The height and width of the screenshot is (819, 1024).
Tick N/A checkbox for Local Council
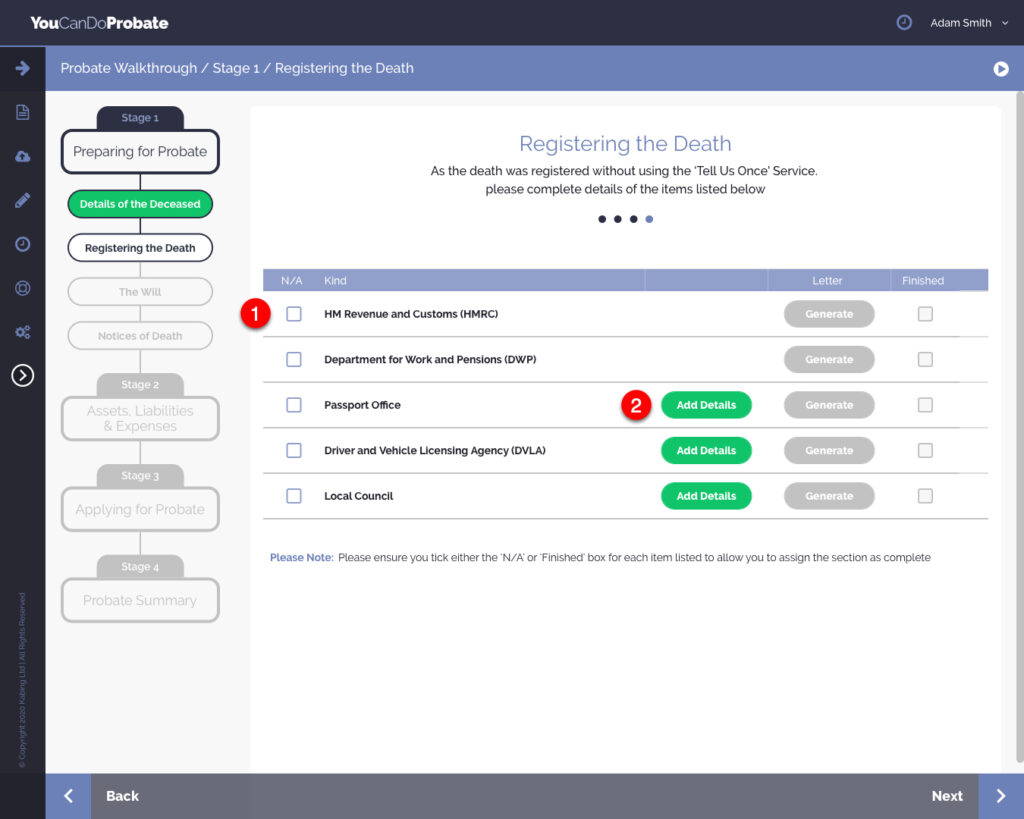[293, 496]
